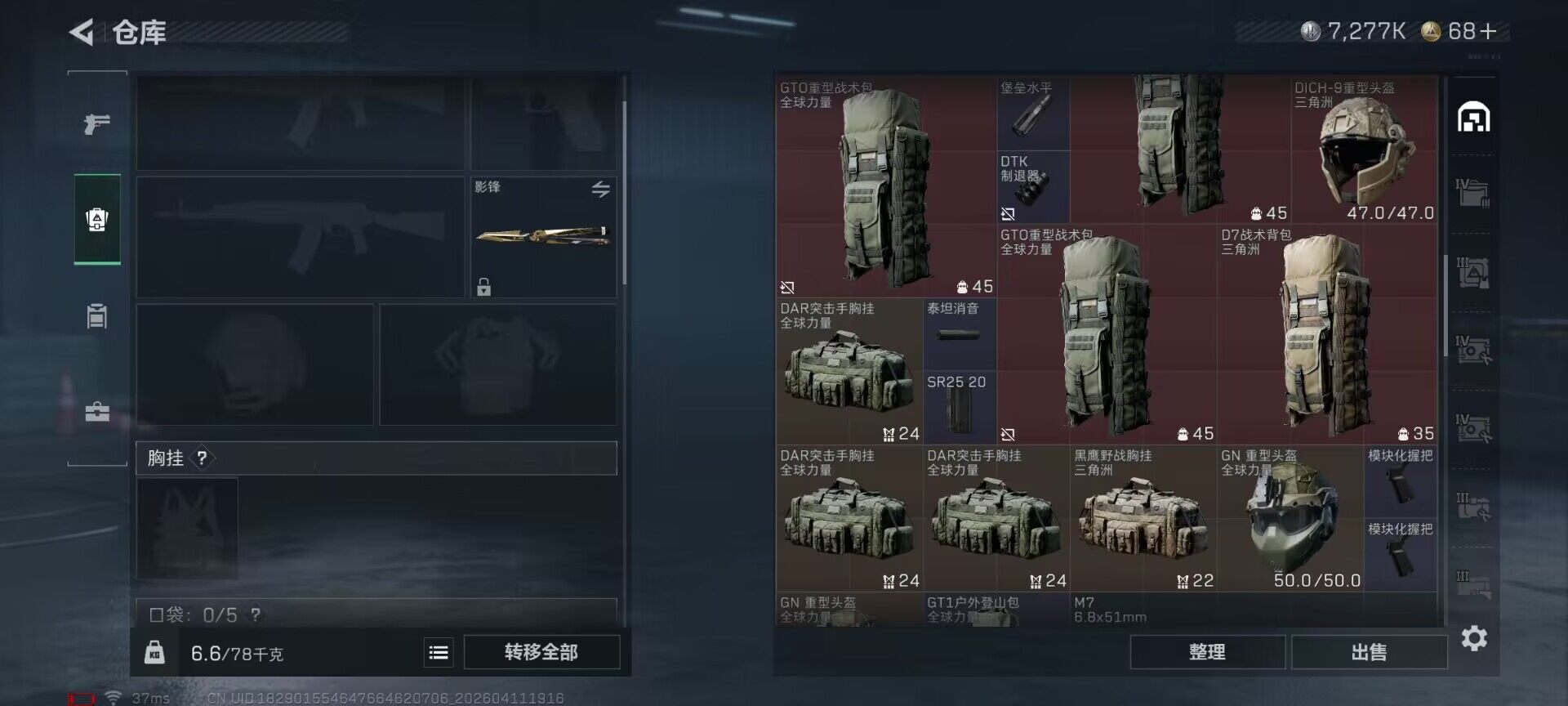The height and width of the screenshot is (706, 1568).
Task: Open the briefcase sidebar category
Action: pyautogui.click(x=97, y=411)
